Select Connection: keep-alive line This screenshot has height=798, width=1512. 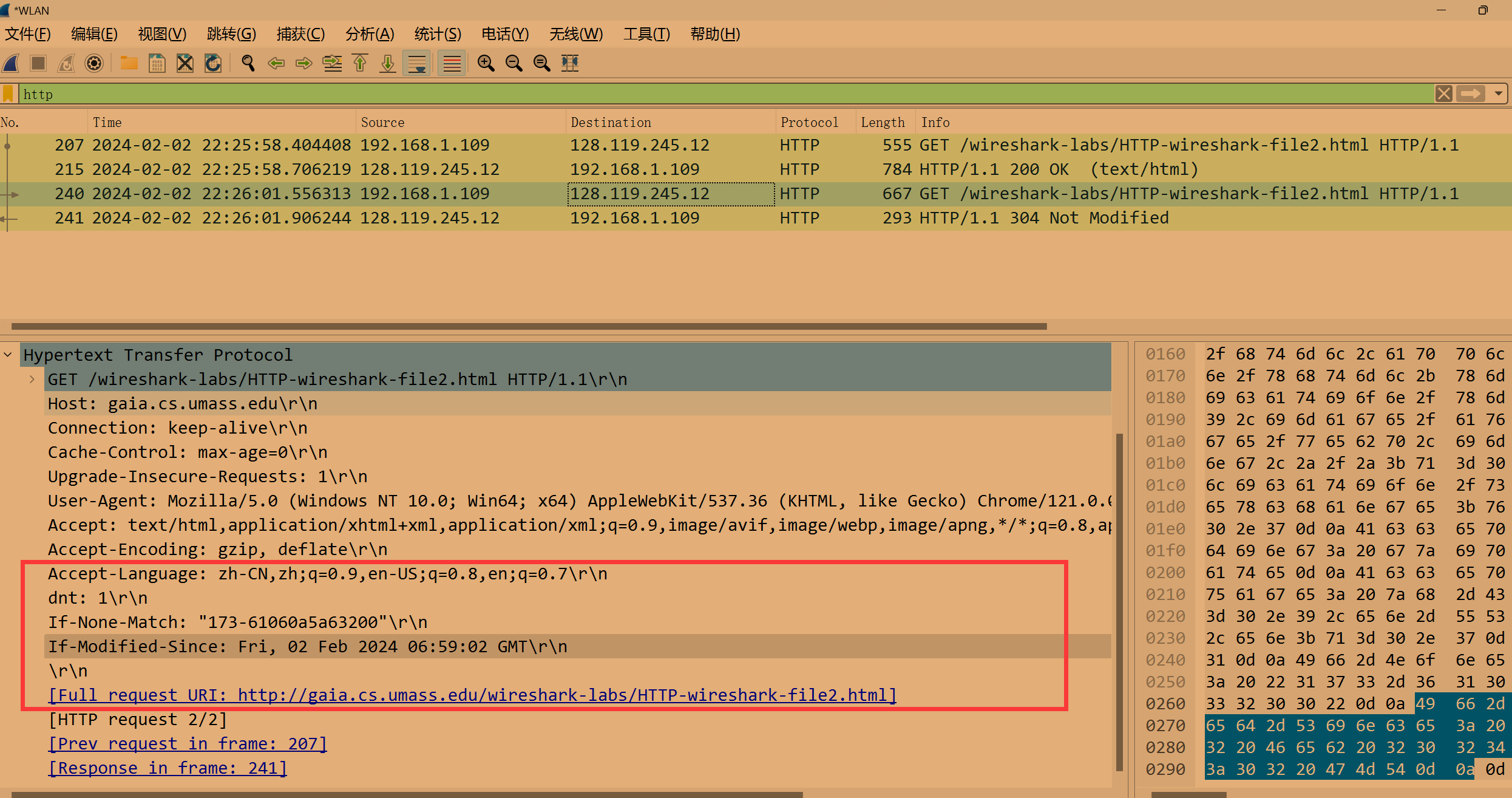click(x=578, y=428)
